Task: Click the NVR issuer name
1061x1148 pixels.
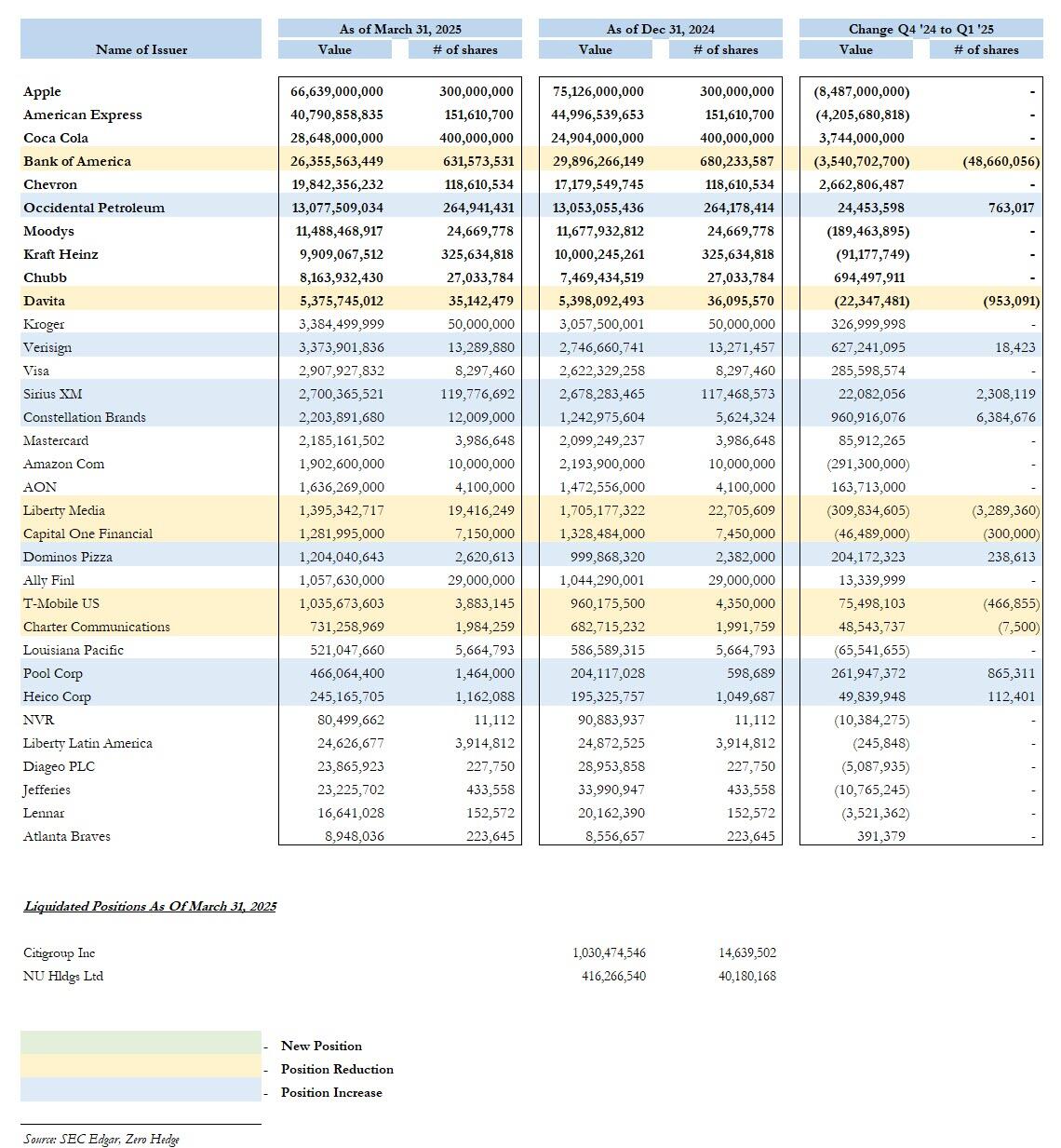Action: pyautogui.click(x=39, y=720)
